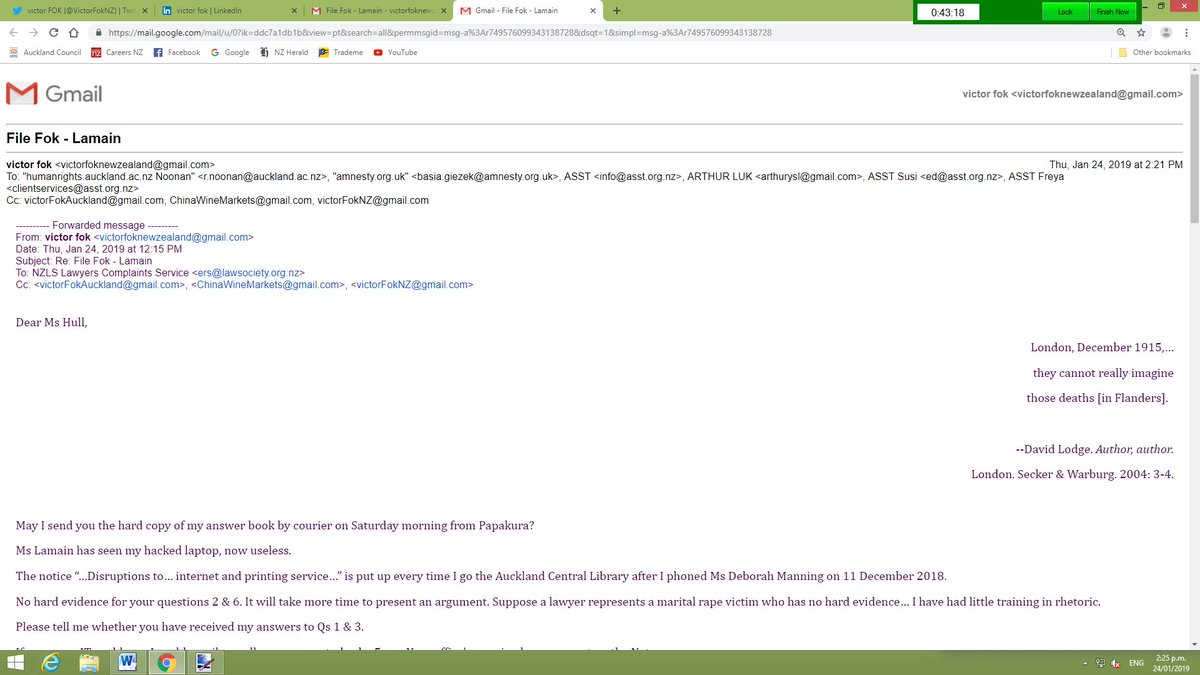This screenshot has height=675, width=1200.
Task: Switch to the victor fok LinkedIn tab
Action: pyautogui.click(x=228, y=11)
